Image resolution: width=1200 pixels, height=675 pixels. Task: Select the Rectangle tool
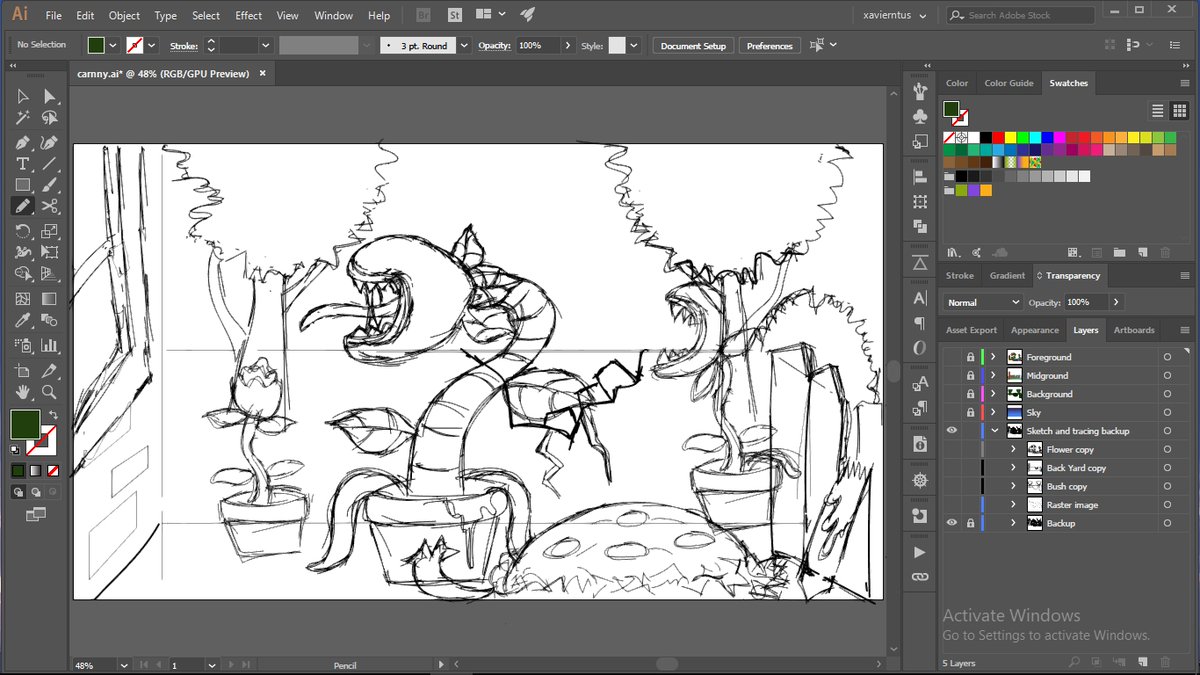point(23,185)
